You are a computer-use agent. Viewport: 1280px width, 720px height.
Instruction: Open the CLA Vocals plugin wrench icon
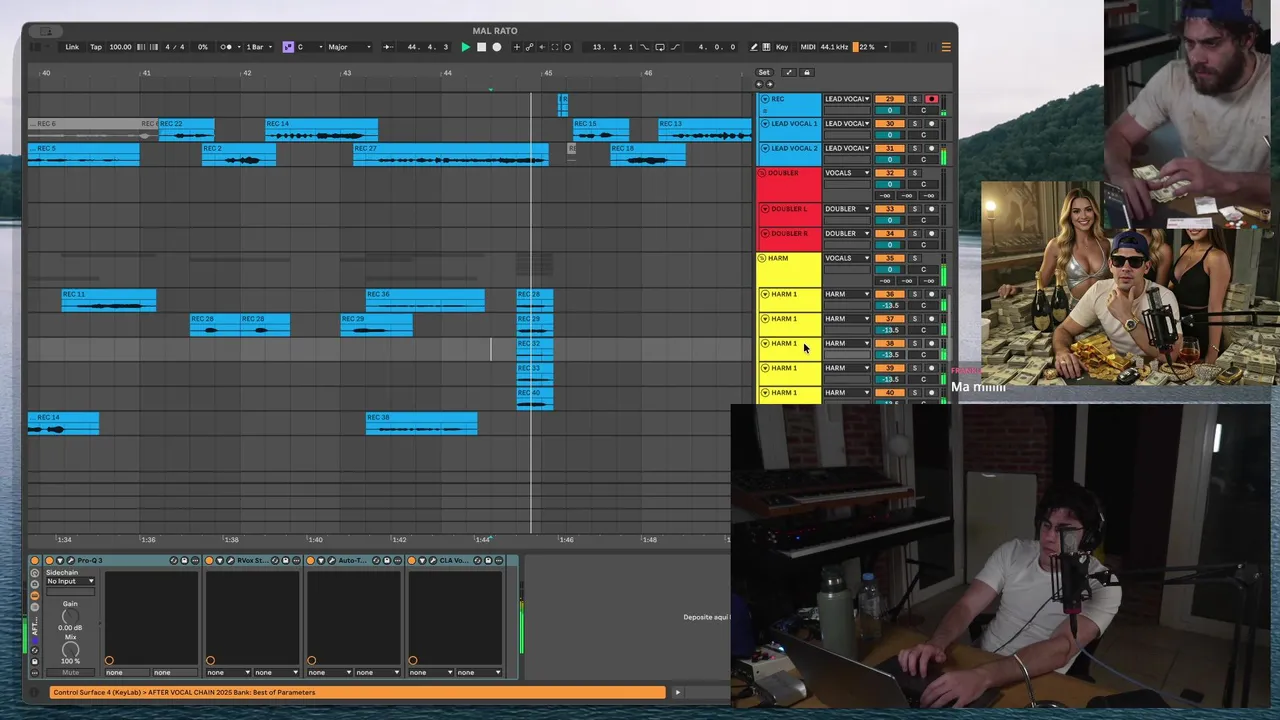(x=433, y=560)
